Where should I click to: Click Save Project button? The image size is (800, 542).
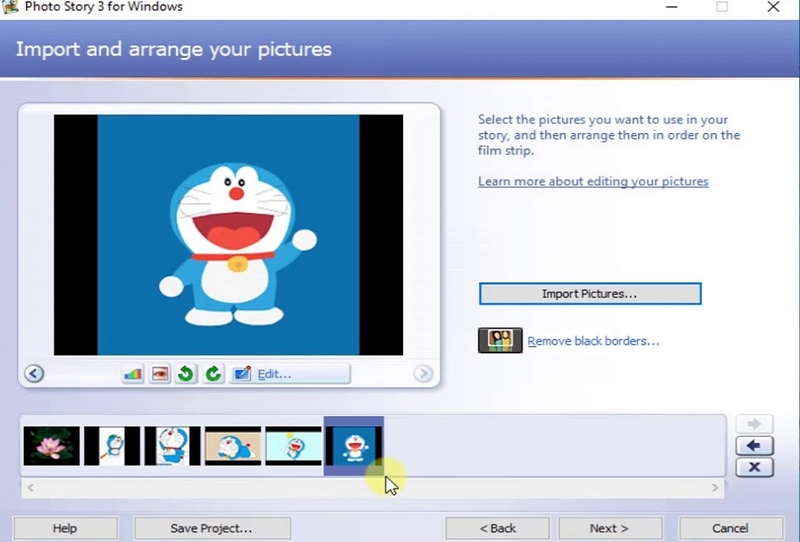pos(212,528)
